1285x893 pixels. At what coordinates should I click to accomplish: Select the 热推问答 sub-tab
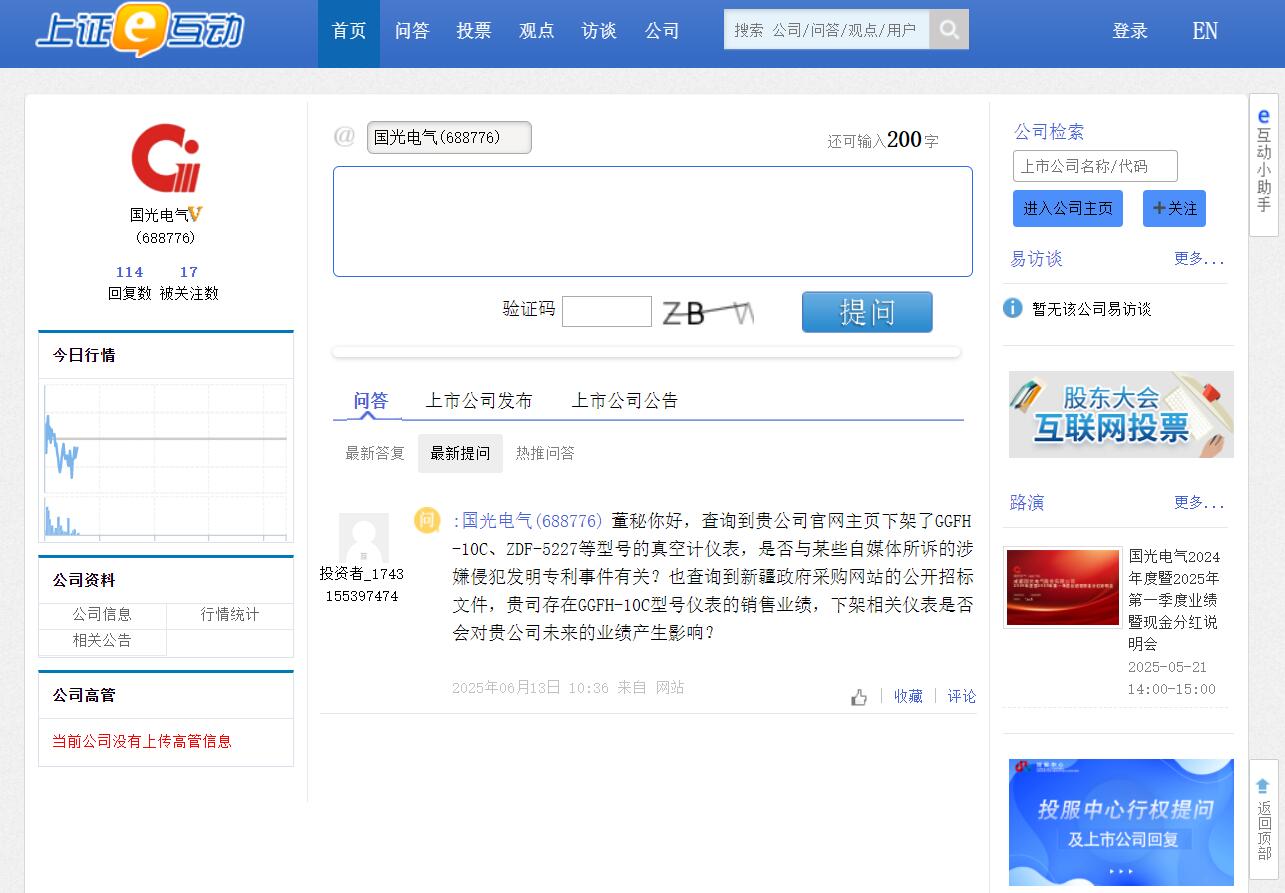[545, 453]
